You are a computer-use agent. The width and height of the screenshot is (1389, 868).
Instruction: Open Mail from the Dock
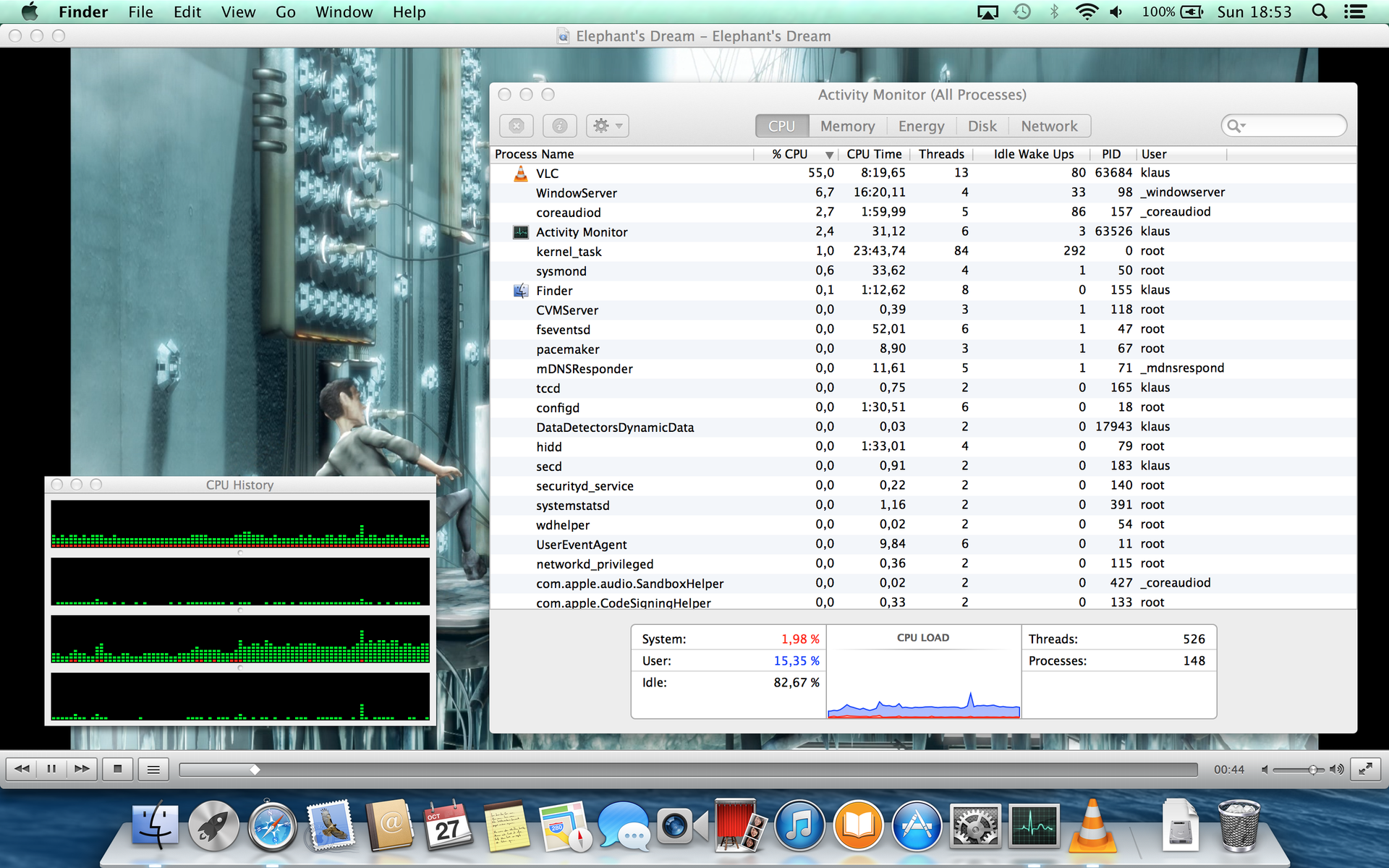(331, 825)
